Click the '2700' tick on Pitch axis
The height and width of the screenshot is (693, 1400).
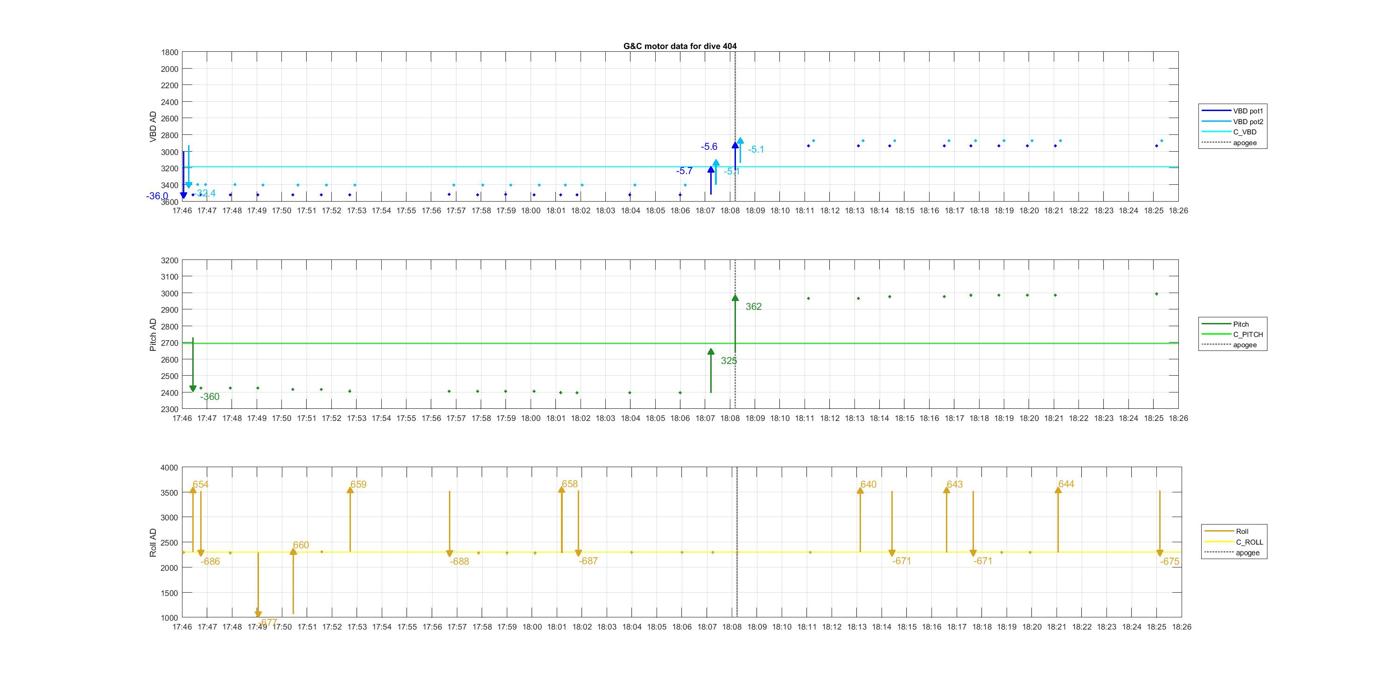[169, 343]
